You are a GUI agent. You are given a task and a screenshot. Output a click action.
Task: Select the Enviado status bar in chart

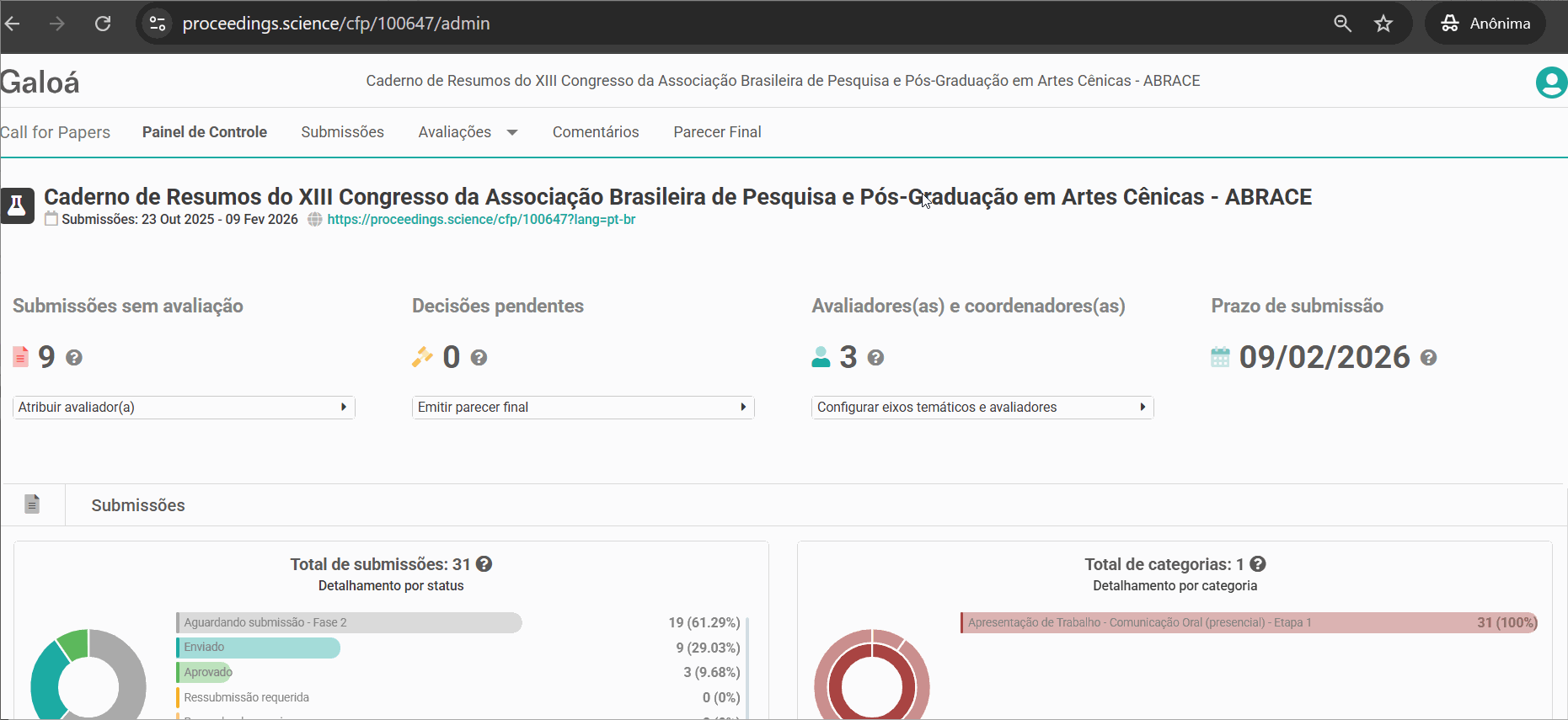[x=259, y=648]
